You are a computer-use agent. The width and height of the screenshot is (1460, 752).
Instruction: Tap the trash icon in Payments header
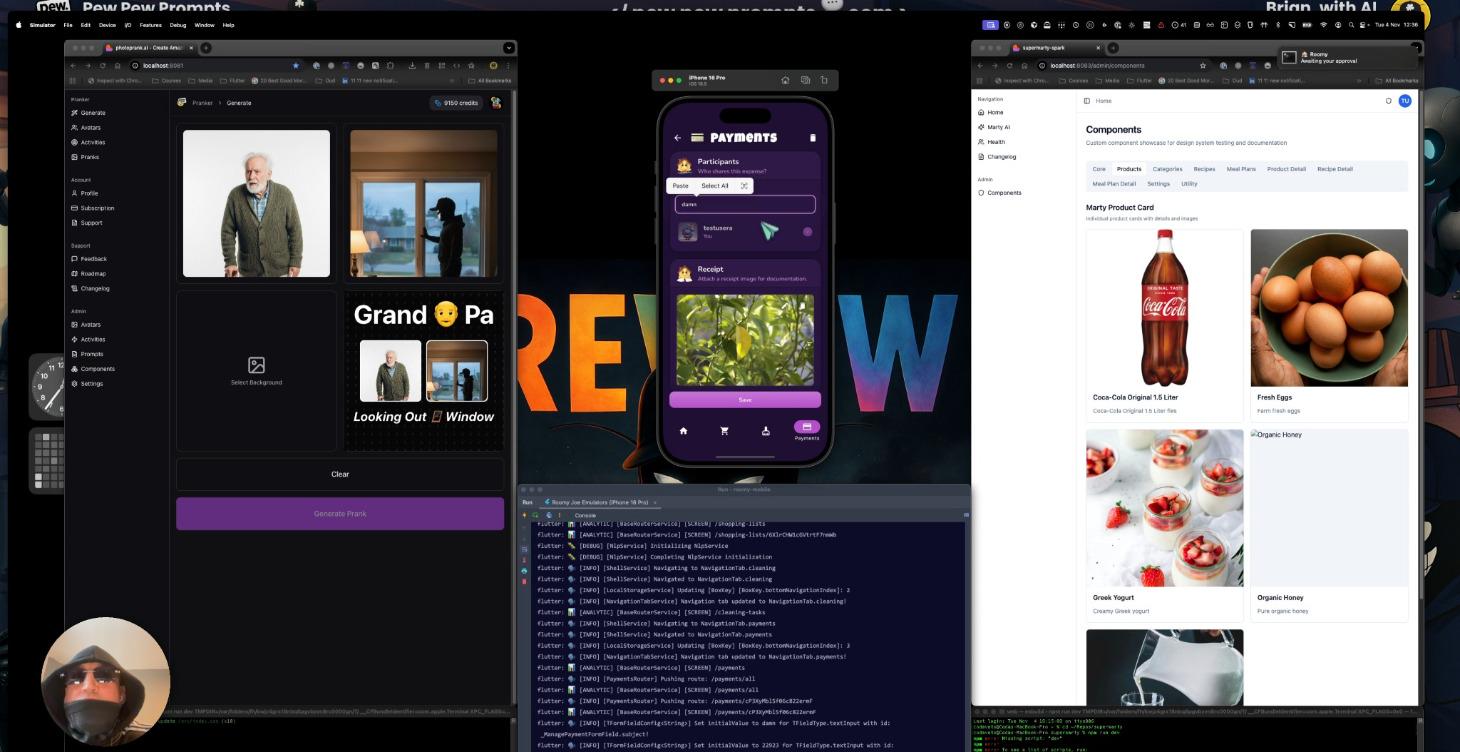coord(812,138)
